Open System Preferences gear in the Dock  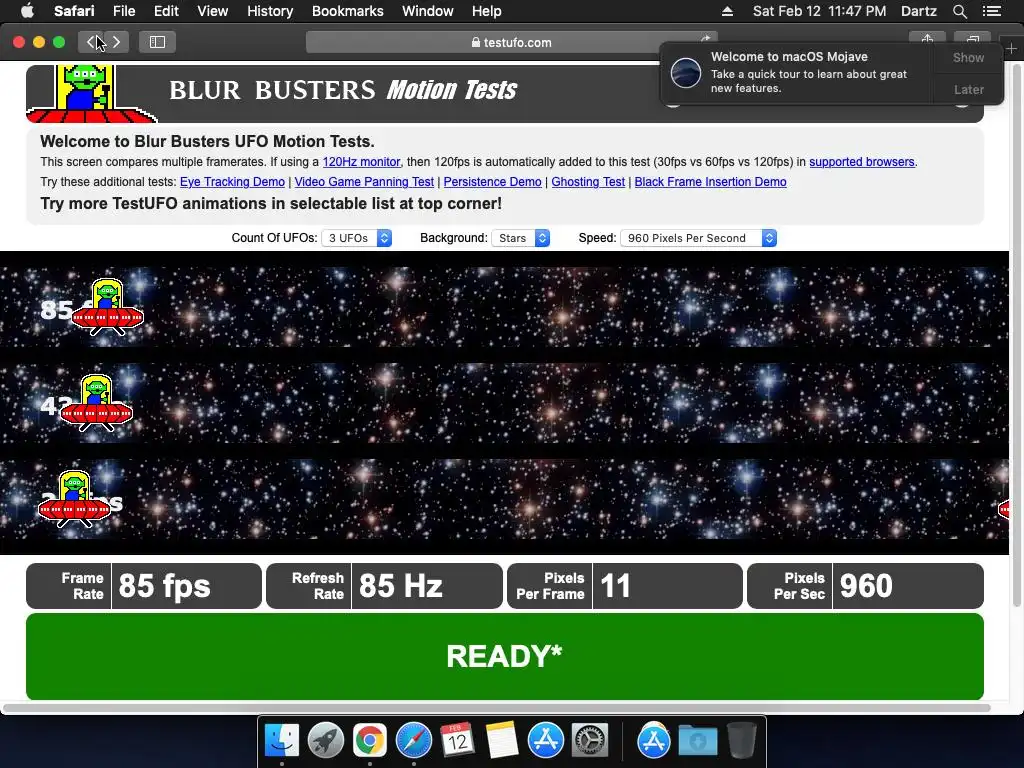coord(590,741)
